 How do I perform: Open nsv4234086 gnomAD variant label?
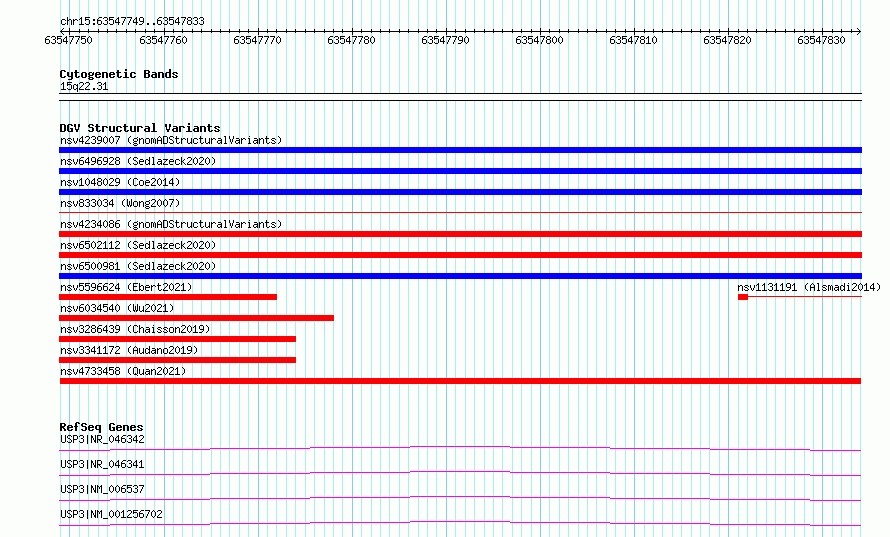click(171, 224)
